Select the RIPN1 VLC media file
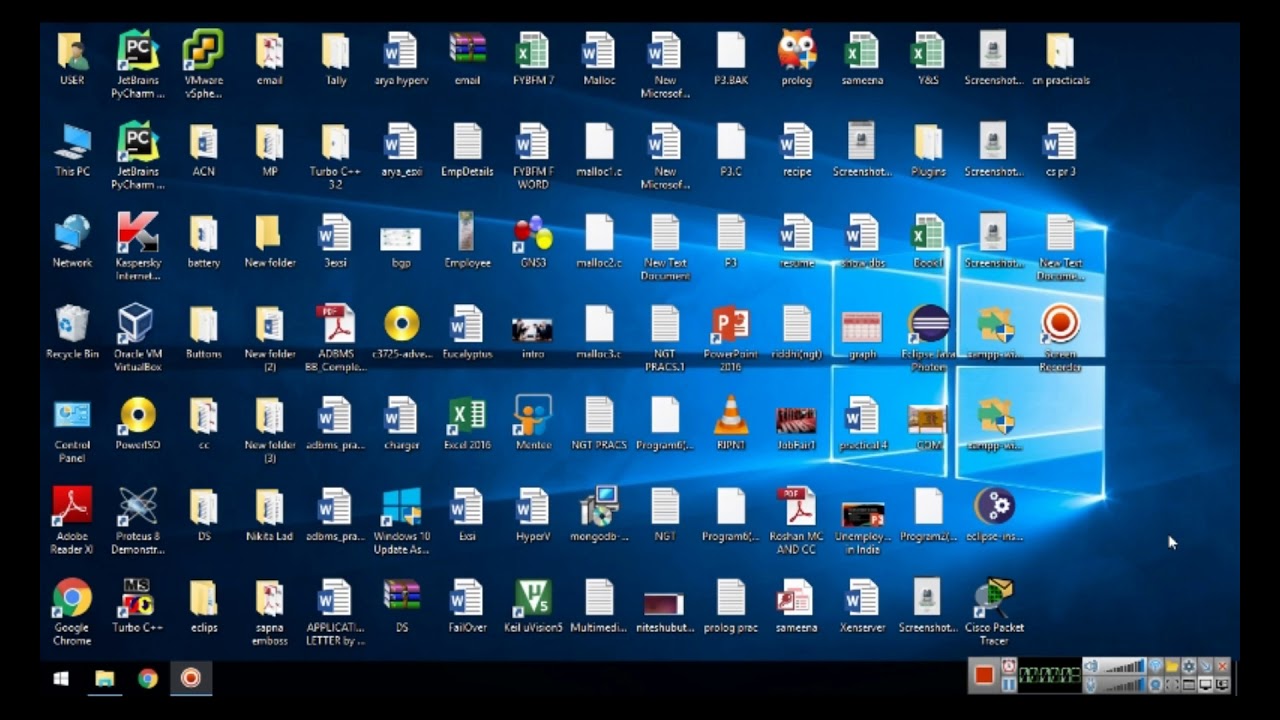 pos(731,423)
